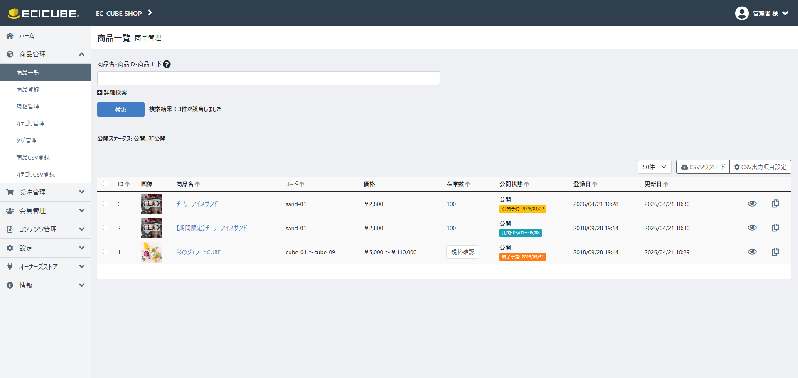The height and width of the screenshot is (378, 798).
Task: Click the plus icon beside 詳細検索
Action: (99, 93)
